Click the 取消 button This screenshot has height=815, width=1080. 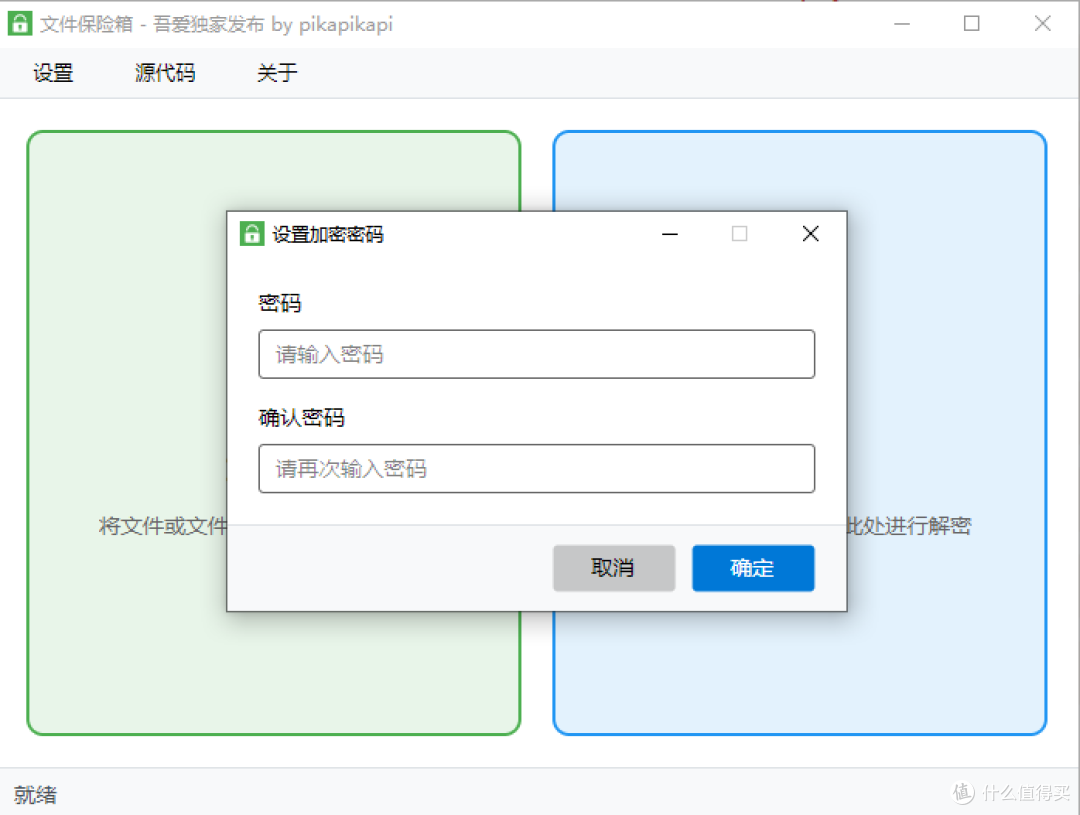(614, 568)
